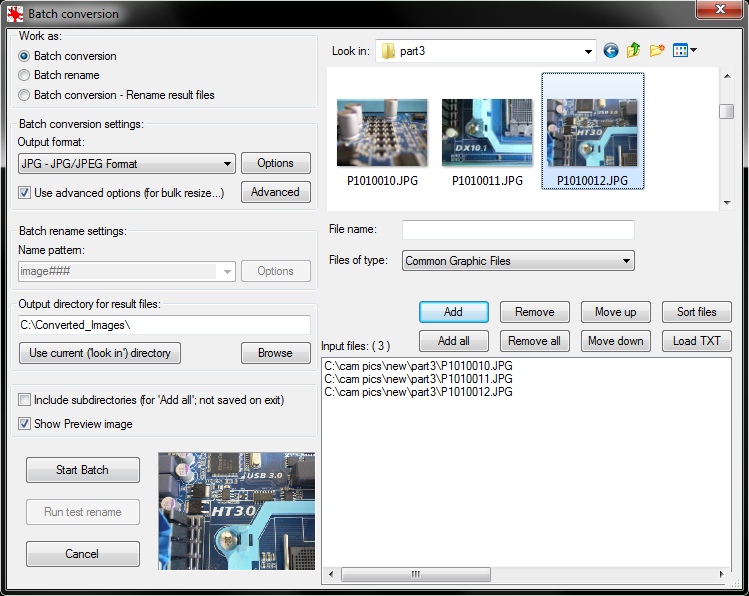The height and width of the screenshot is (596, 749).
Task: Open the View Menu icon
Action: pos(685,51)
